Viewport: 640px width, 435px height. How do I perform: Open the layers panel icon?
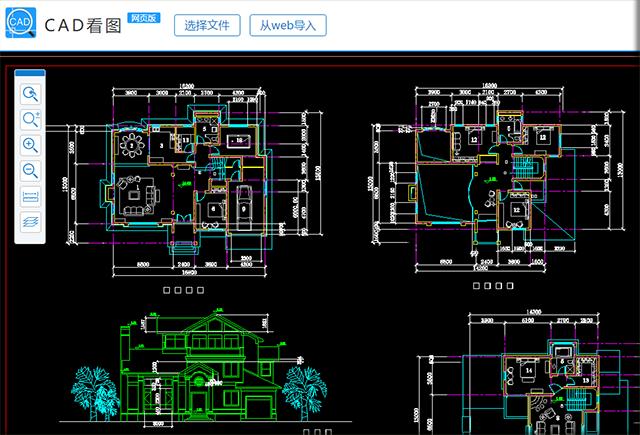[31, 222]
